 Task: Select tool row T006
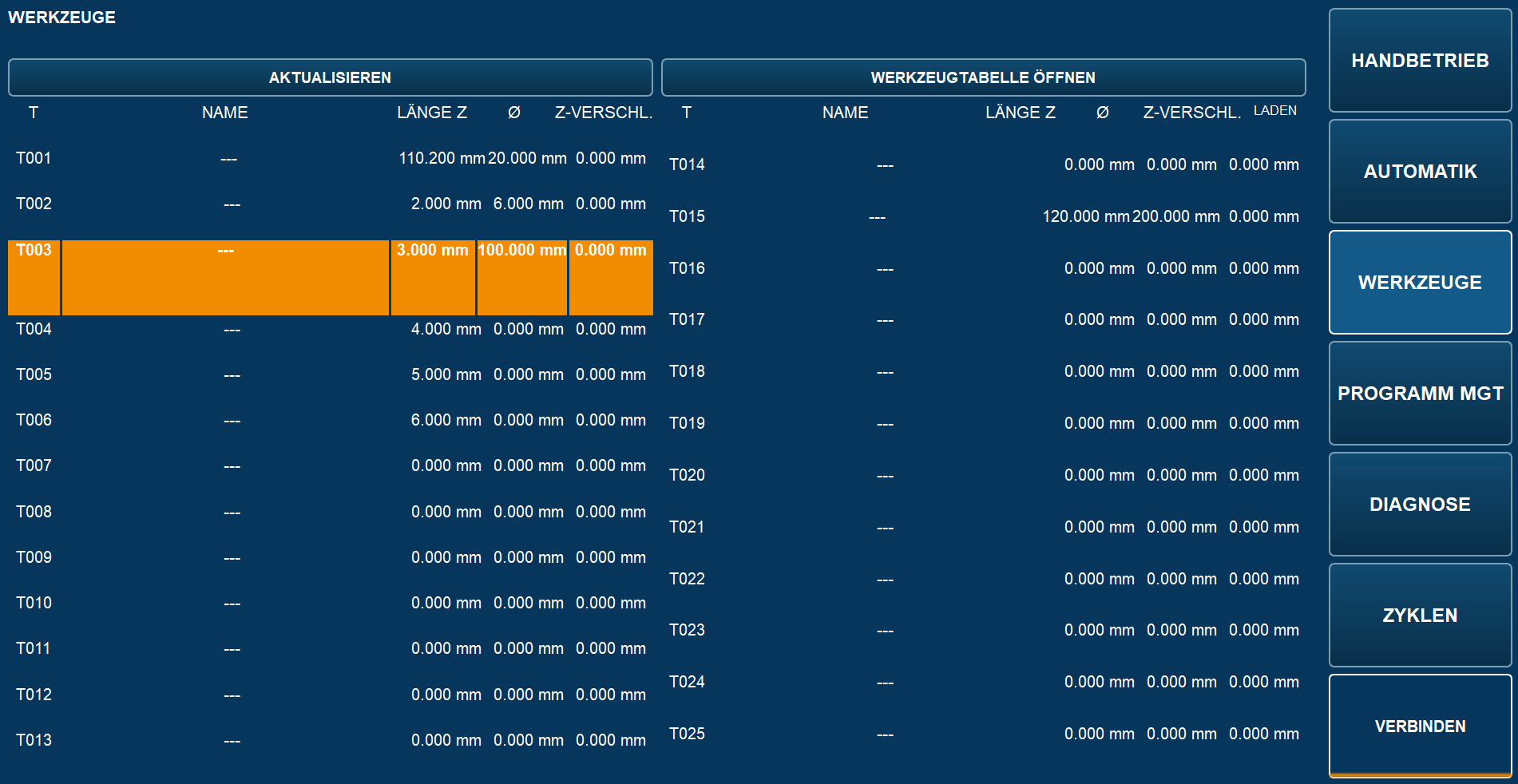[x=331, y=420]
